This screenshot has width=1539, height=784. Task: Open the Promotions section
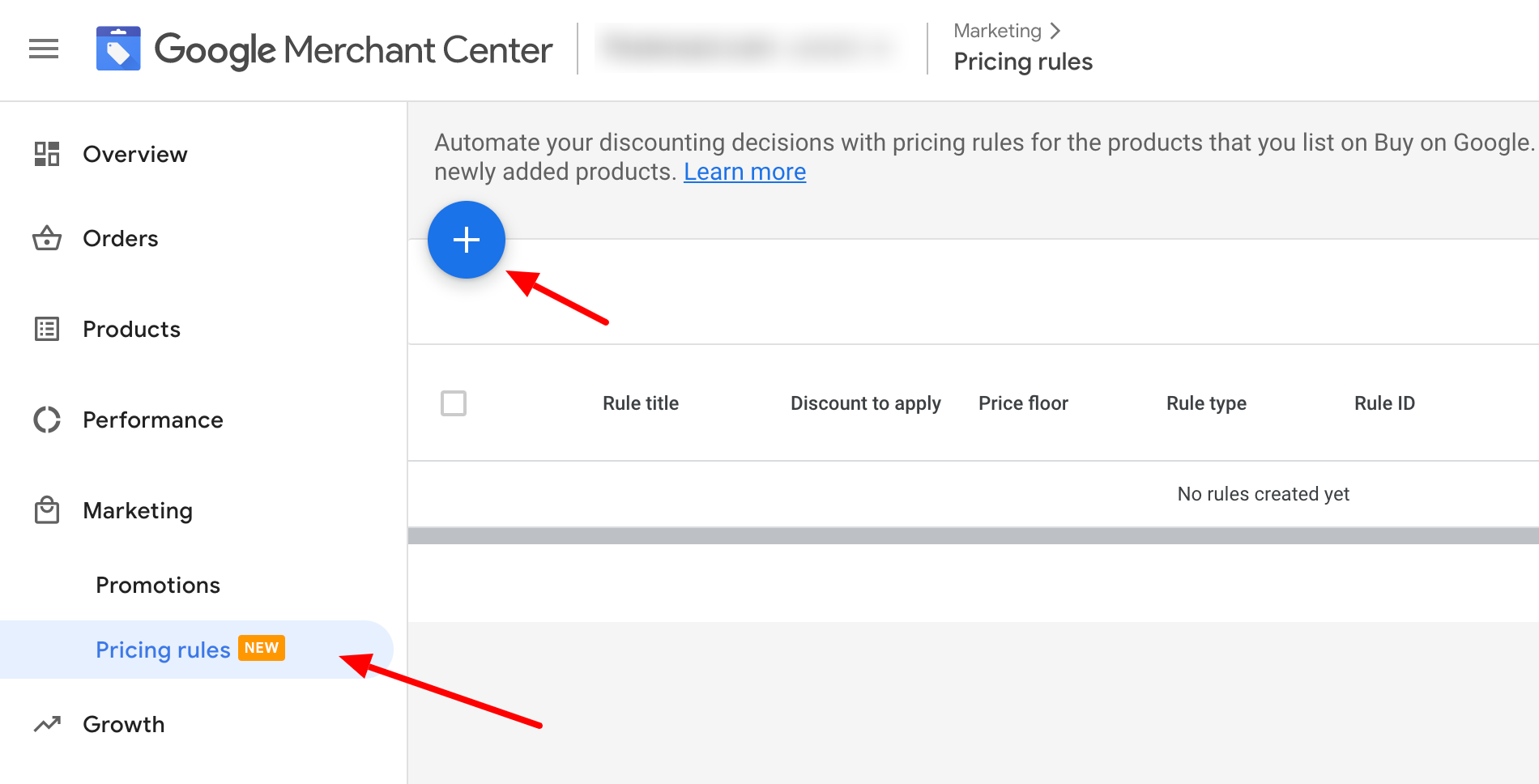pyautogui.click(x=158, y=584)
